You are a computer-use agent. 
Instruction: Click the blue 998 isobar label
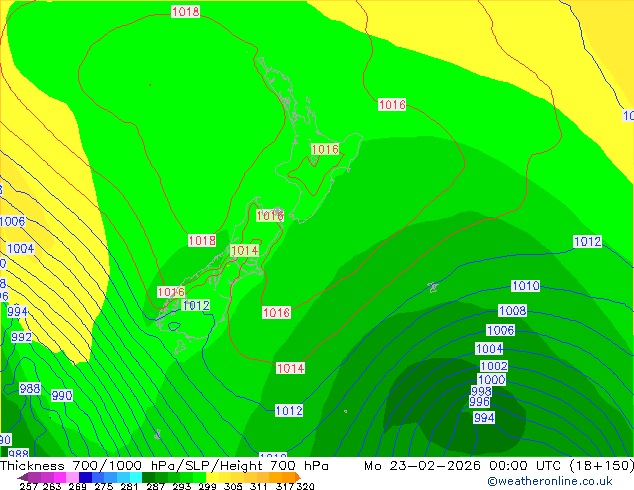(x=481, y=391)
